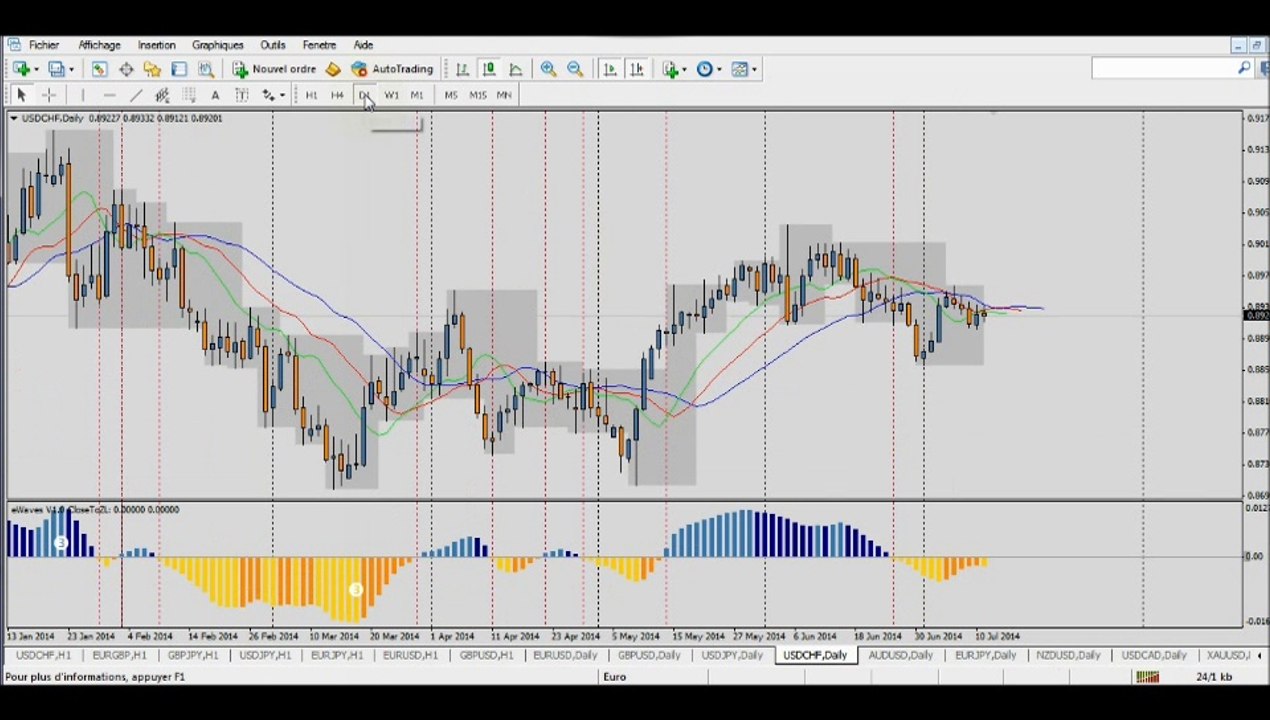Open the arrows objects icon
The image size is (1270, 720).
268,95
